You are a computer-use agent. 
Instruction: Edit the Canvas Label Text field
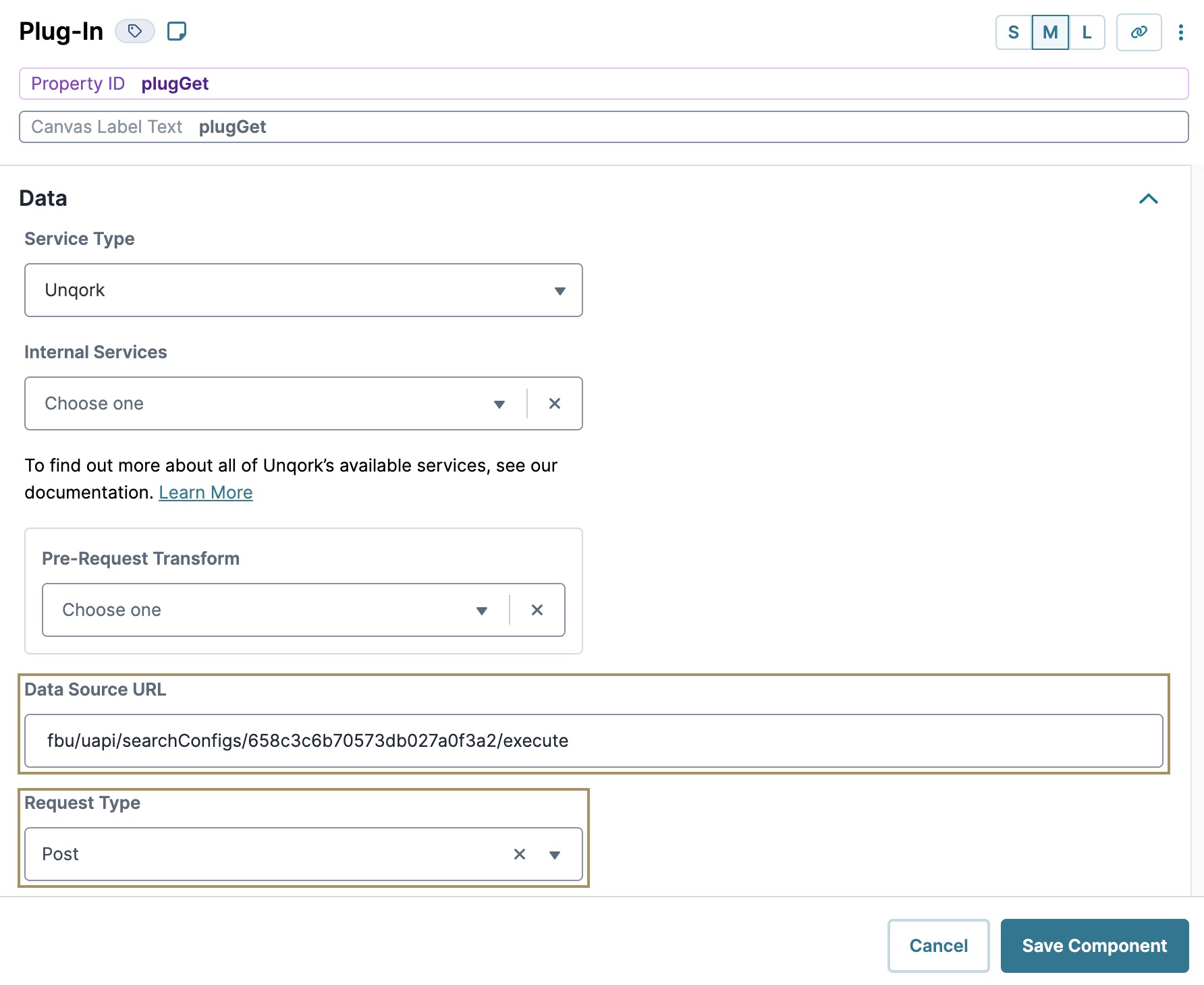(x=603, y=127)
